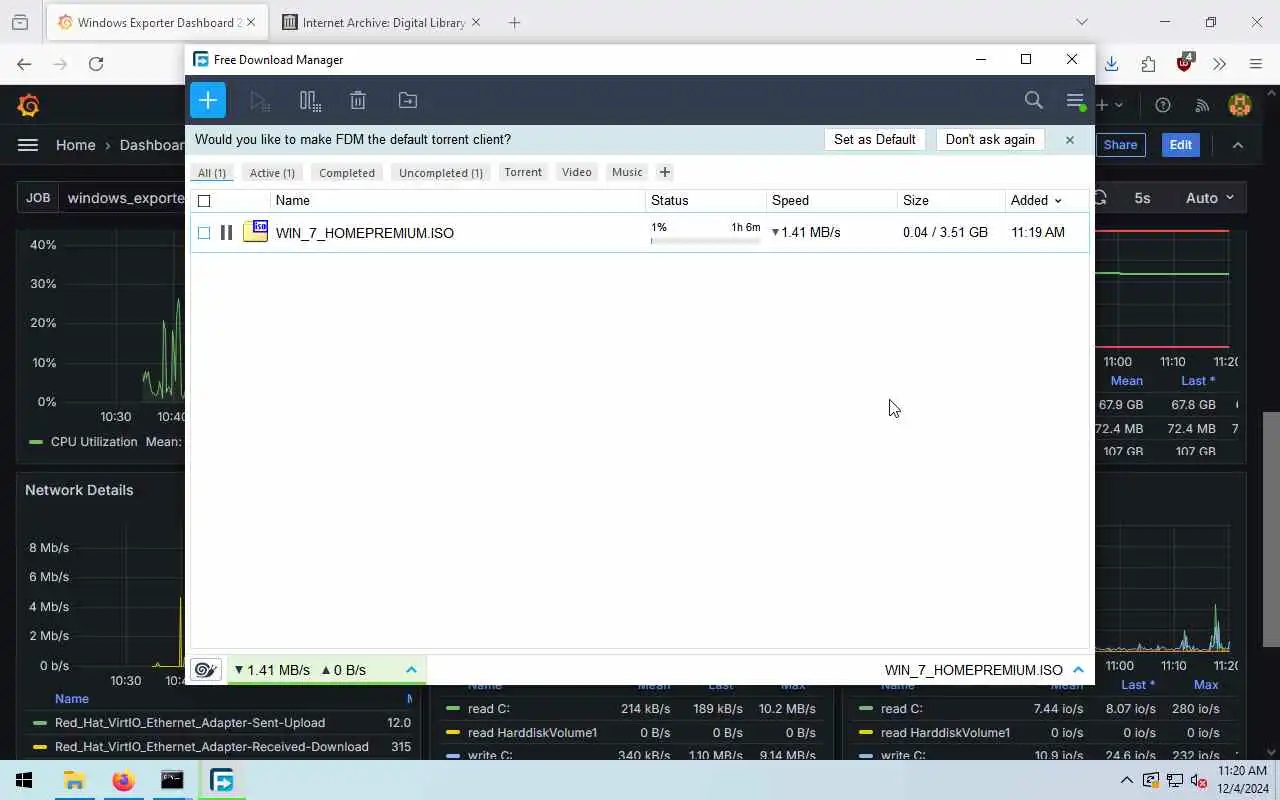Open the Auto refresh interval dropdown
1280x800 pixels.
(x=1209, y=198)
